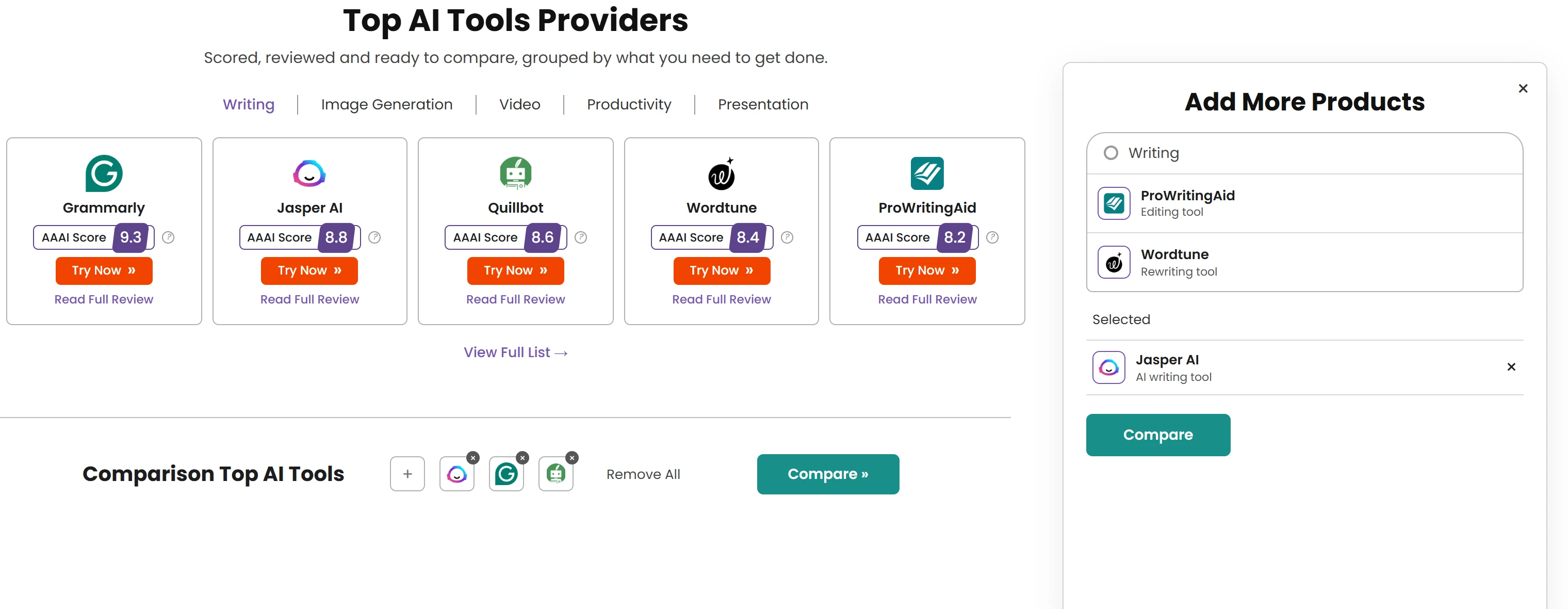
Task: Remove Jasper AI from the Selected list
Action: click(1511, 367)
